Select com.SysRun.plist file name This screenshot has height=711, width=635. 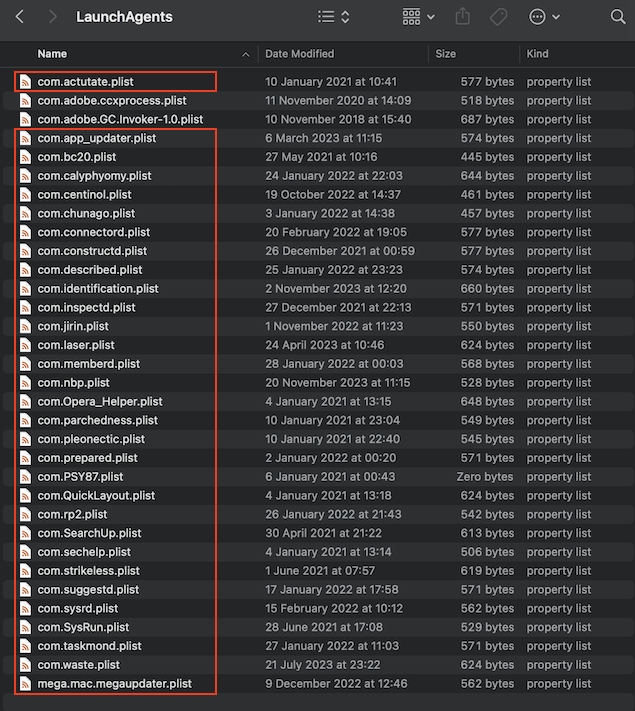83,627
